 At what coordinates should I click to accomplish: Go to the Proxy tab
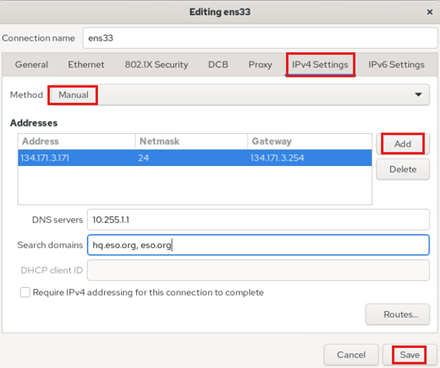[x=260, y=65]
